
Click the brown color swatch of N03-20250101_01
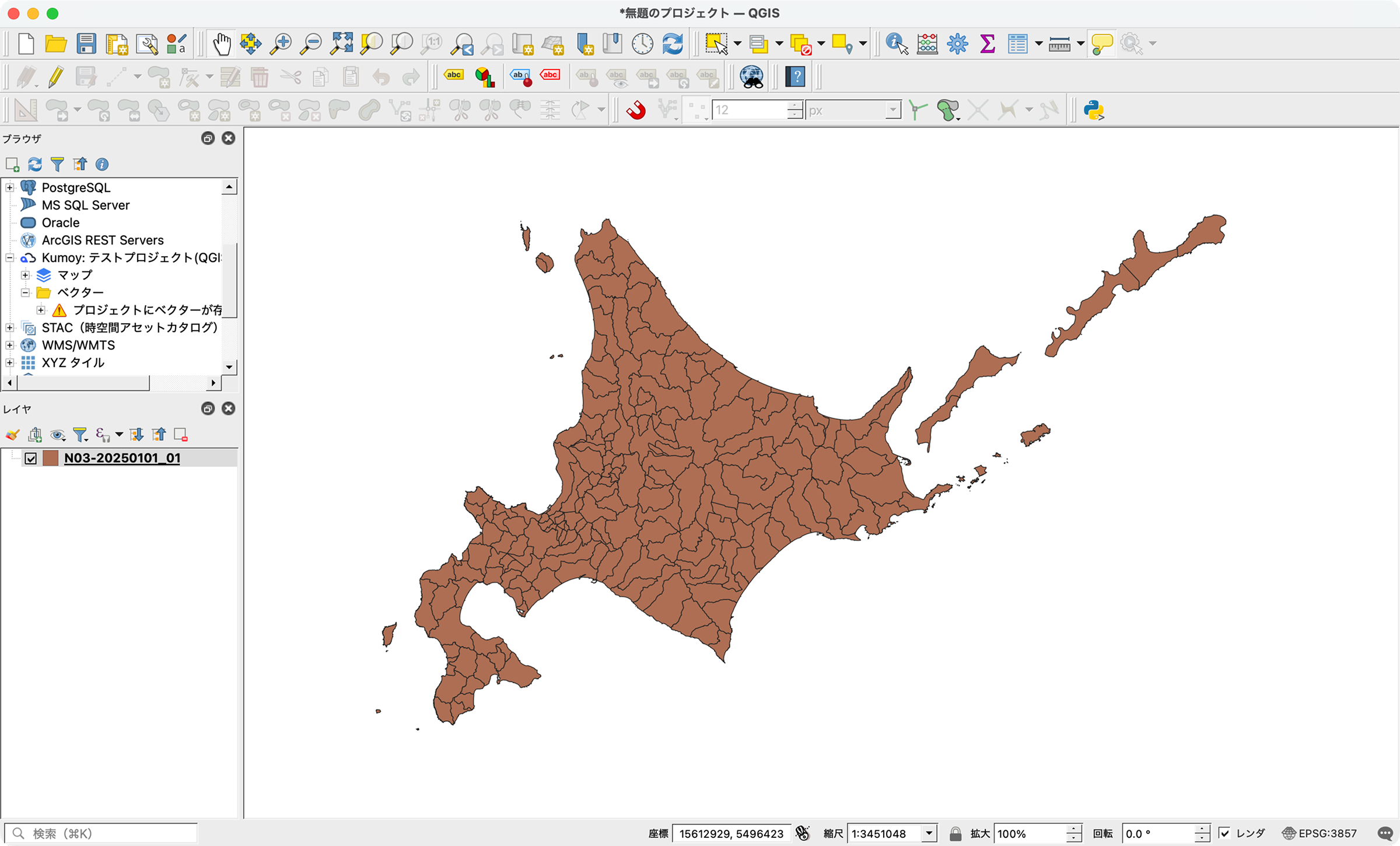[x=51, y=458]
